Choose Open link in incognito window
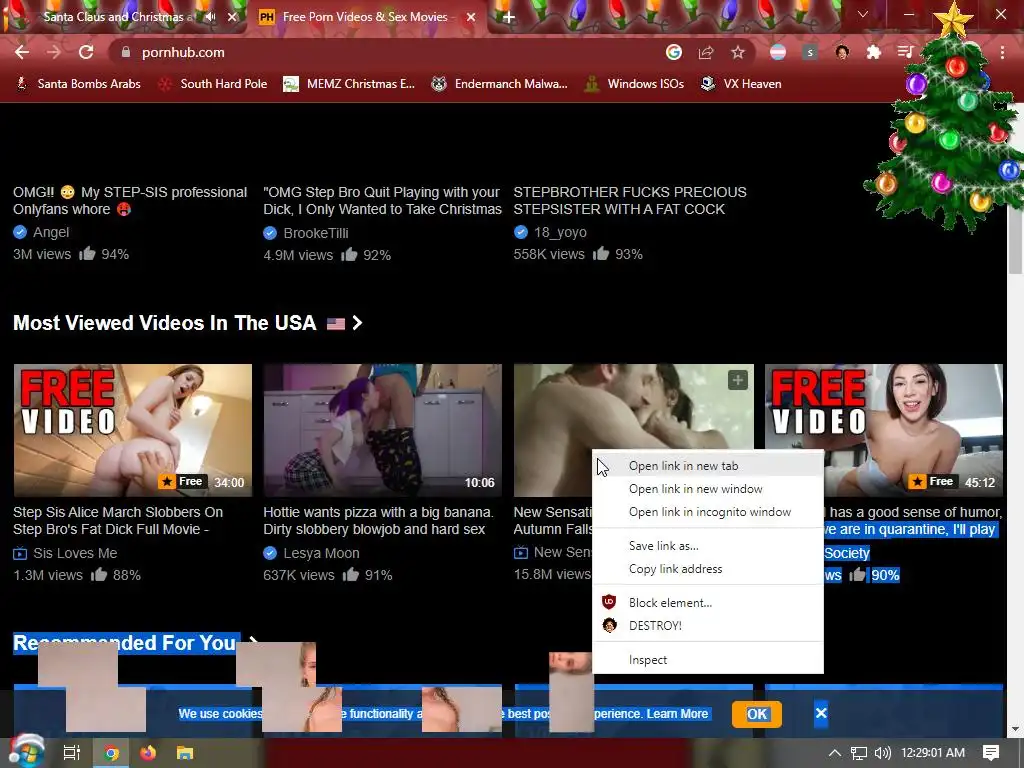The image size is (1024, 768). point(708,512)
